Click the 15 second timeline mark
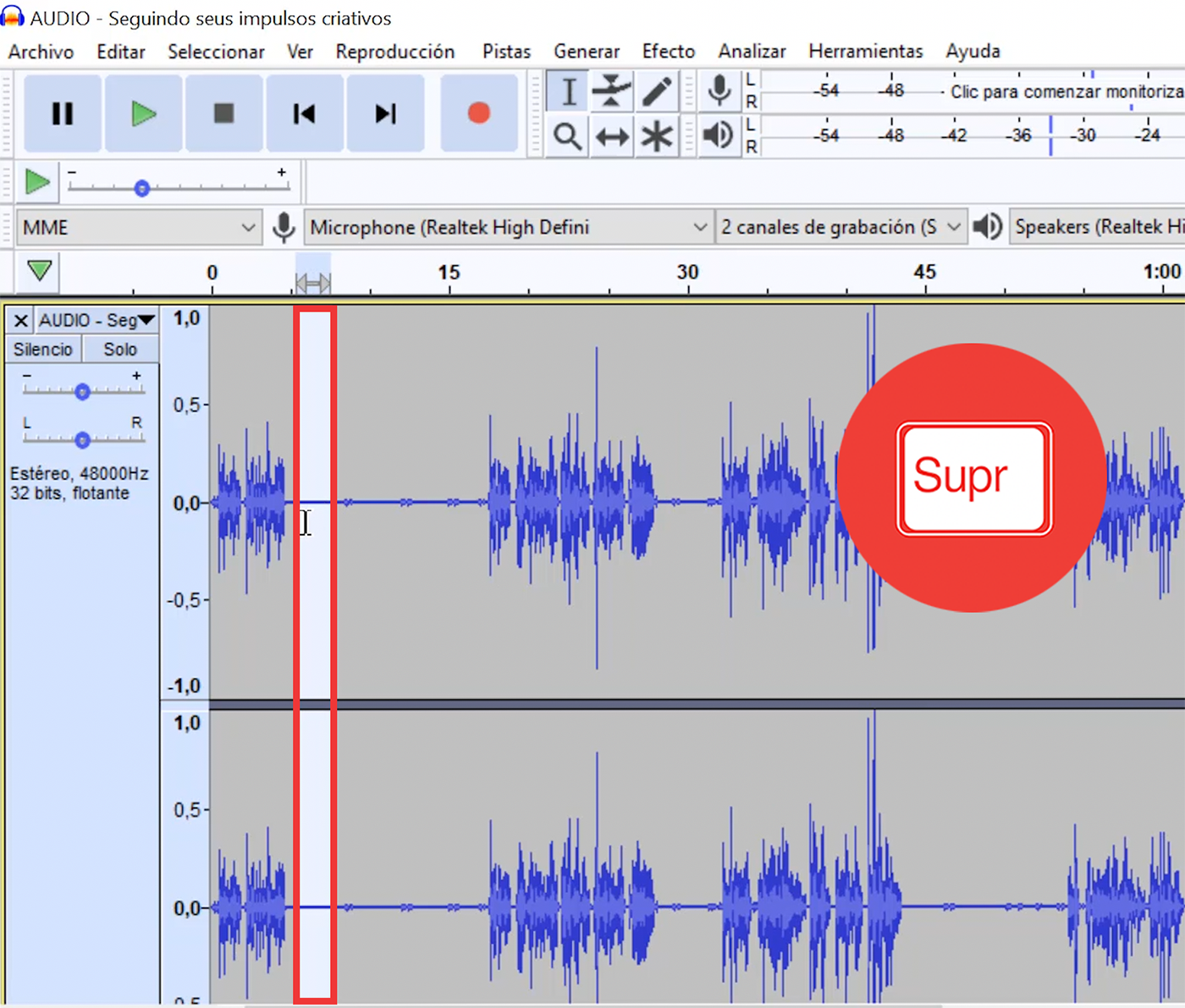The height and width of the screenshot is (1008, 1185). [449, 273]
